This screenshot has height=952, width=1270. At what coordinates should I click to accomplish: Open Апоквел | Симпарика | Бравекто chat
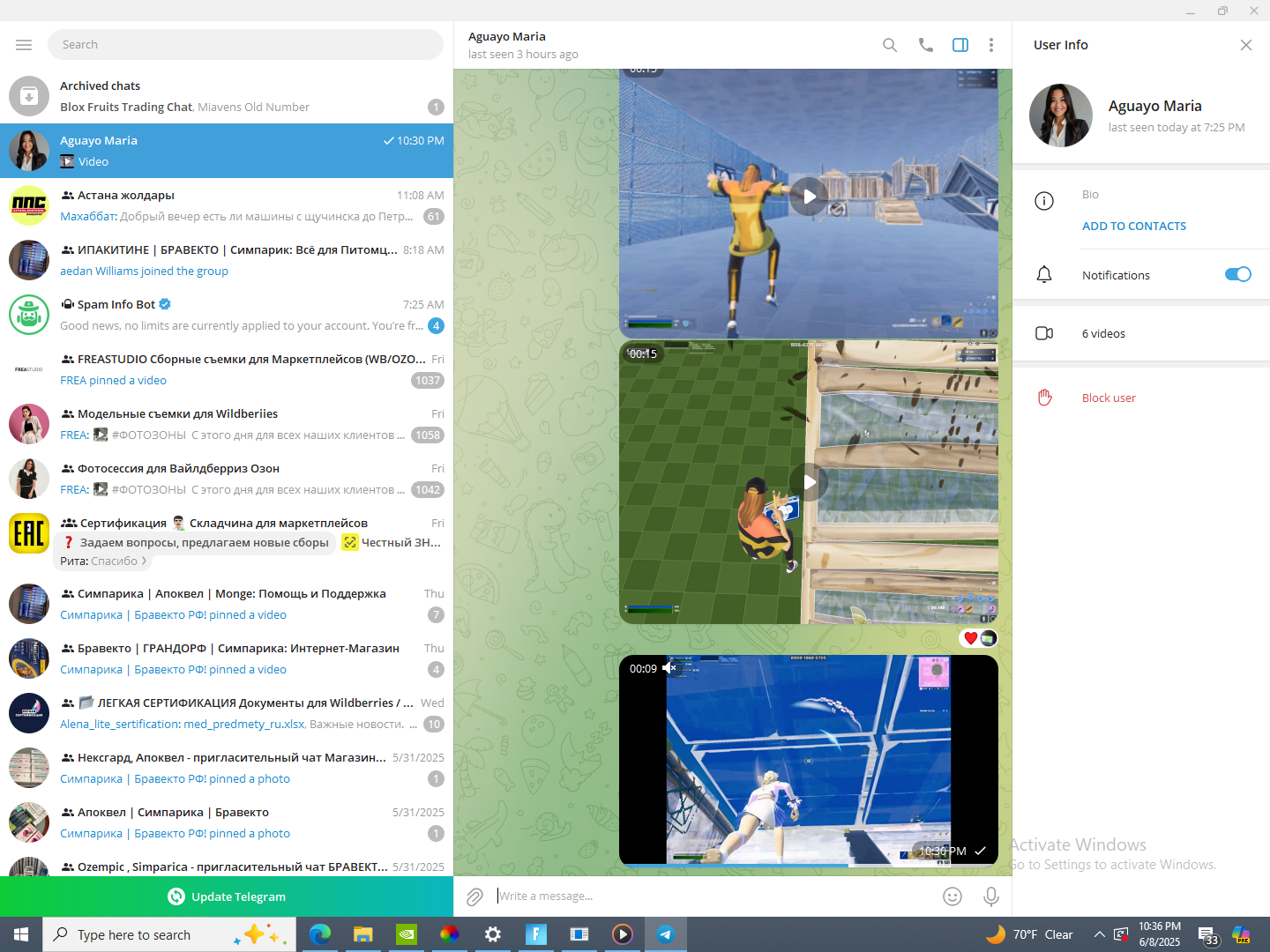(x=227, y=822)
